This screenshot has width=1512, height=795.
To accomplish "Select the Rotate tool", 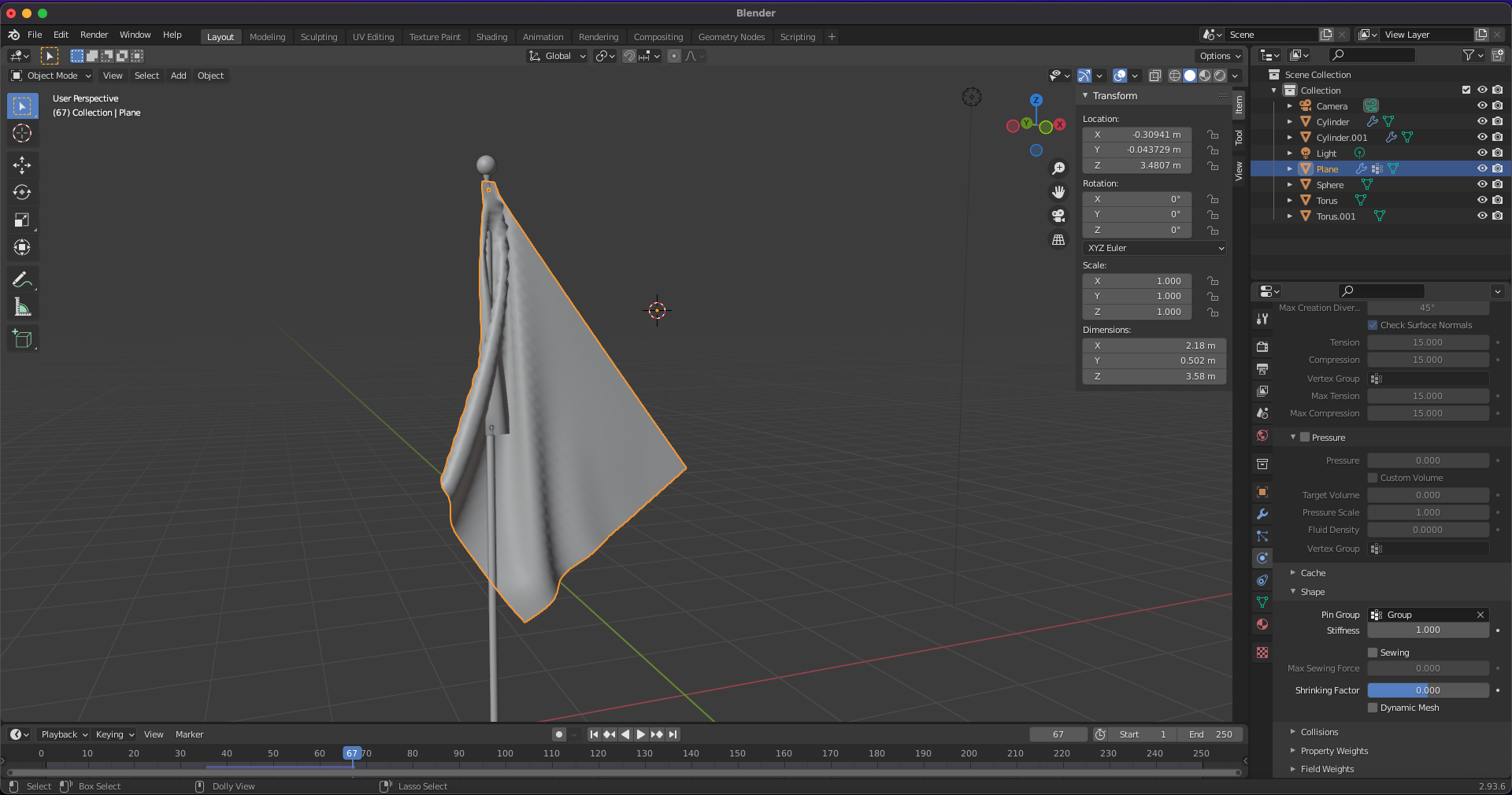I will [x=22, y=192].
